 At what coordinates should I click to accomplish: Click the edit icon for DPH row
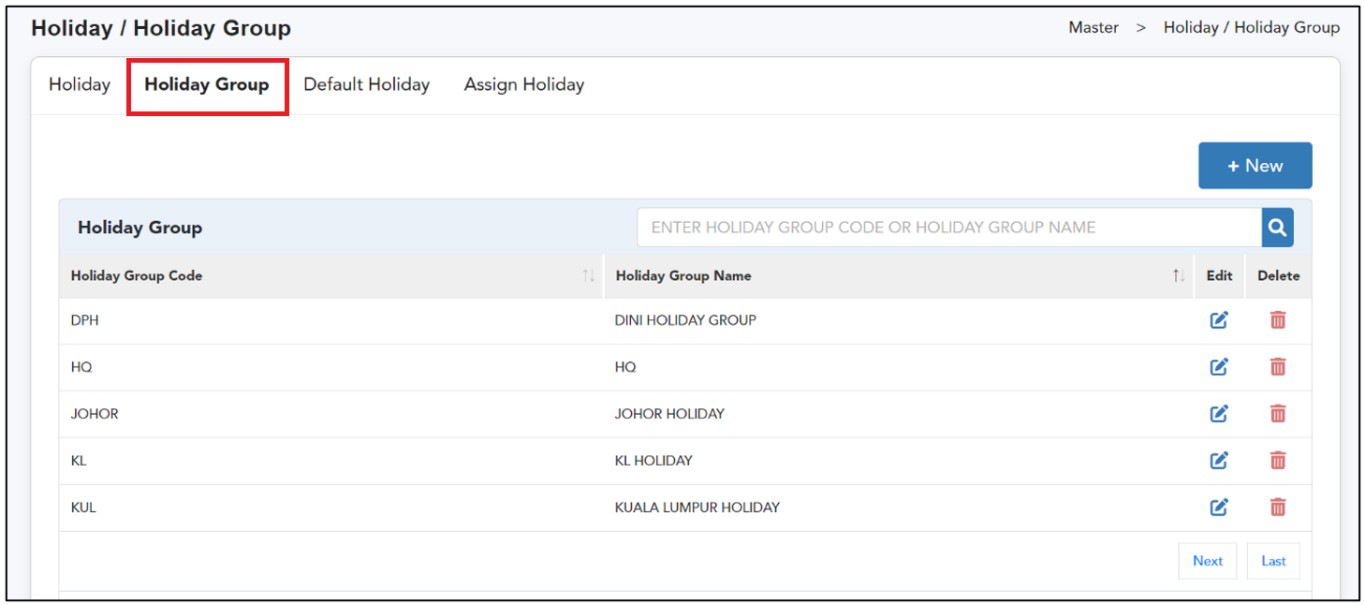click(x=1218, y=320)
